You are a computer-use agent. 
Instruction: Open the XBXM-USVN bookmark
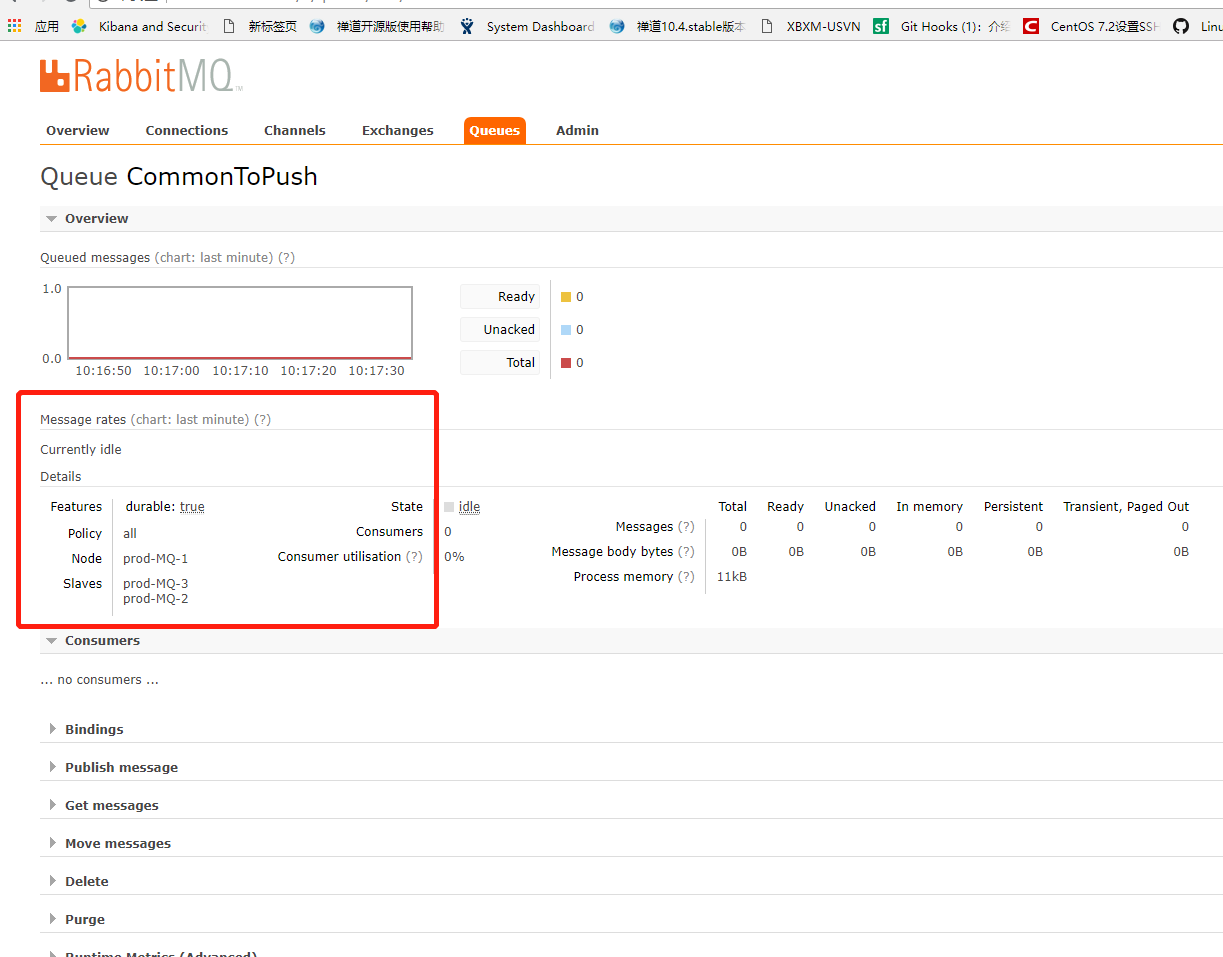(810, 26)
